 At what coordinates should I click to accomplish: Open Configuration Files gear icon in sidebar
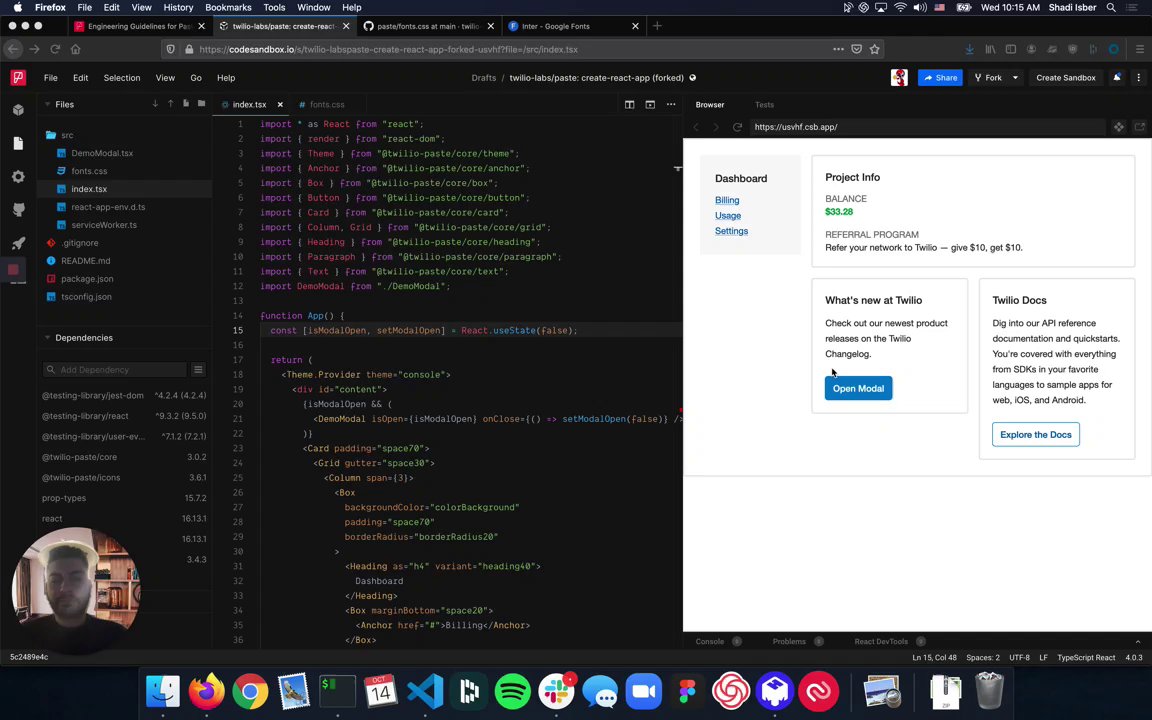click(x=18, y=176)
